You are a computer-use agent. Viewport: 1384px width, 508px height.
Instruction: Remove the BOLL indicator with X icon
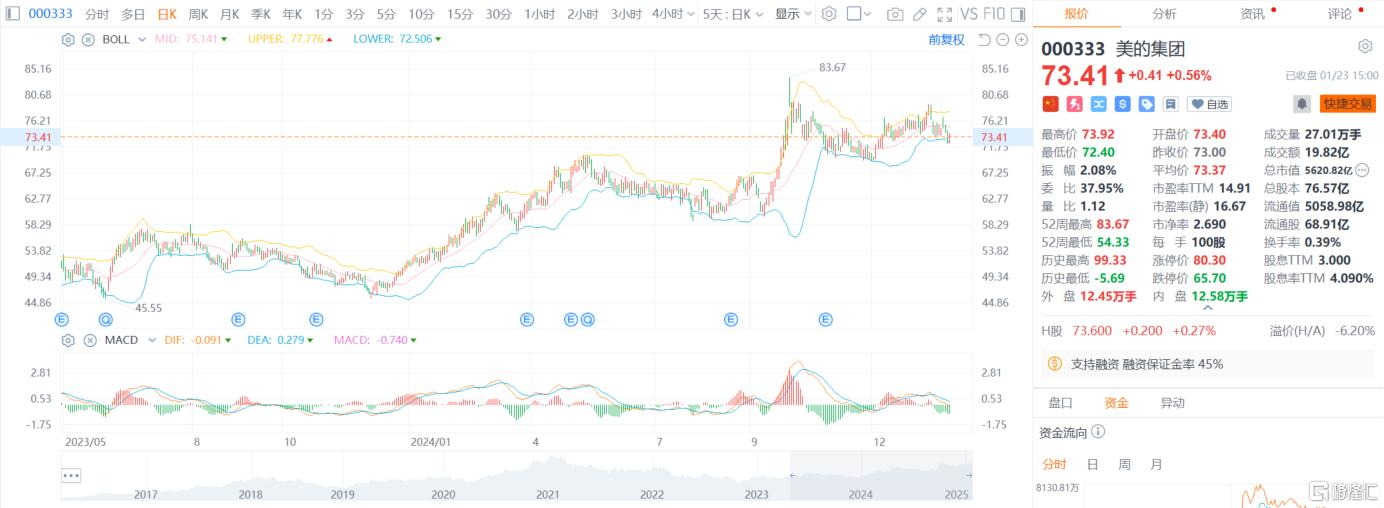coord(86,39)
